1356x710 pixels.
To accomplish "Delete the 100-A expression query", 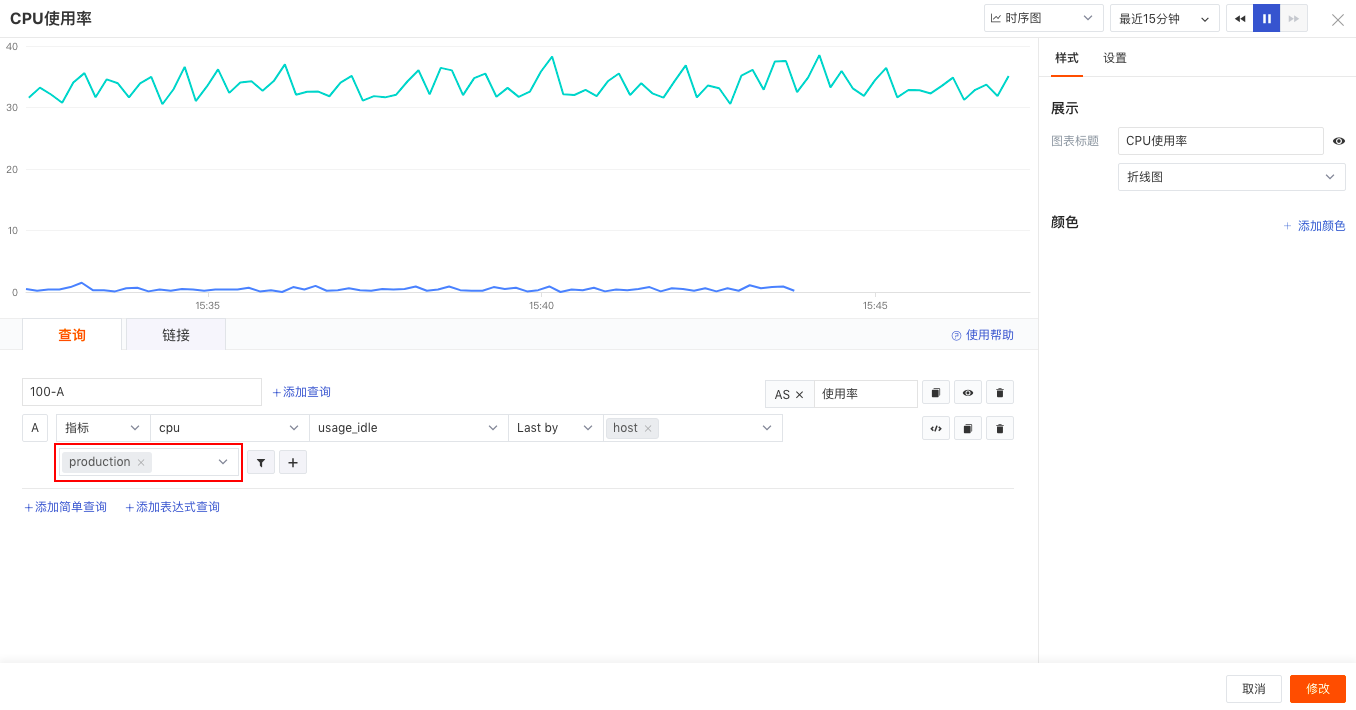I will click(x=999, y=393).
